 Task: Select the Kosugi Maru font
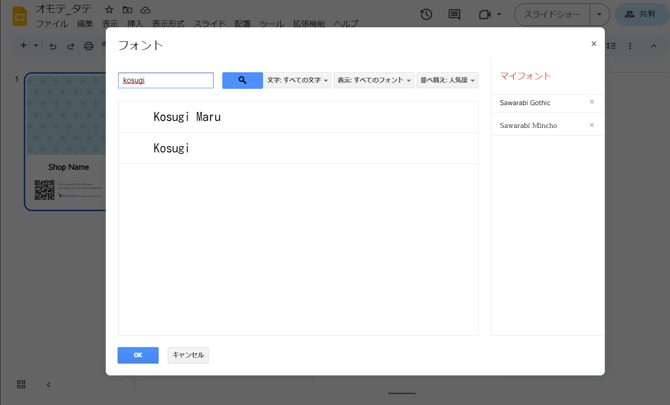(187, 117)
